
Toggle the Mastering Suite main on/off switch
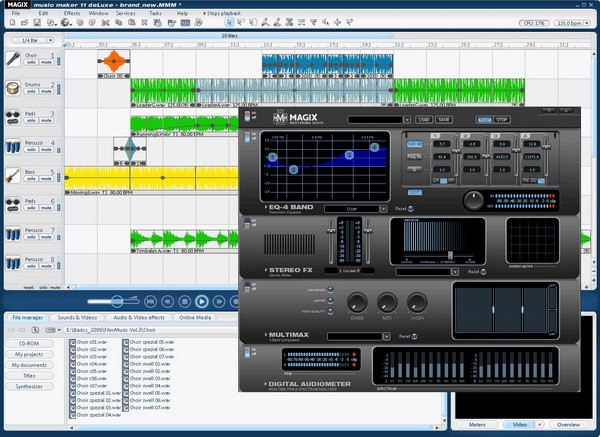(x=248, y=116)
